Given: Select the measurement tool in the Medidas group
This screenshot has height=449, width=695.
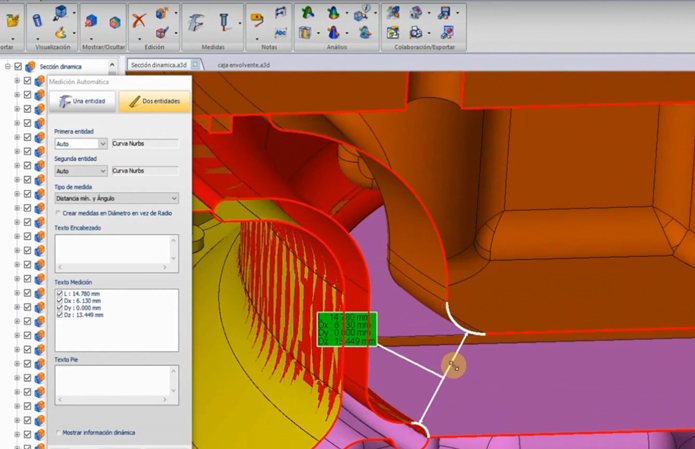Looking at the screenshot, I should click(197, 22).
